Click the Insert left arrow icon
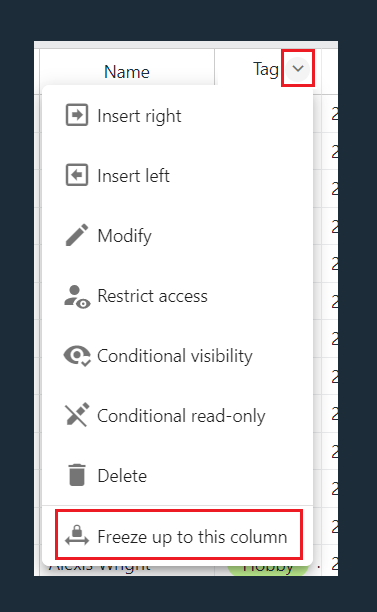Viewport: 377px width, 612px height. tap(77, 175)
